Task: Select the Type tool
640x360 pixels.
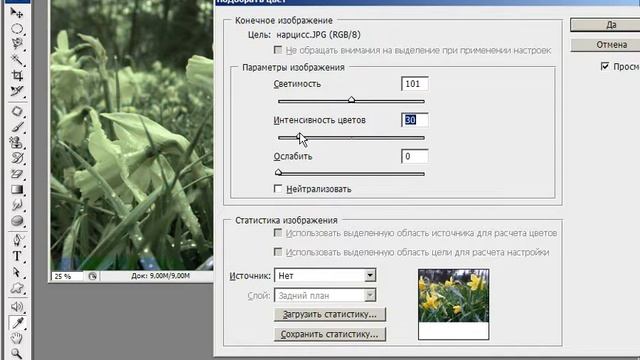Action: (17, 256)
